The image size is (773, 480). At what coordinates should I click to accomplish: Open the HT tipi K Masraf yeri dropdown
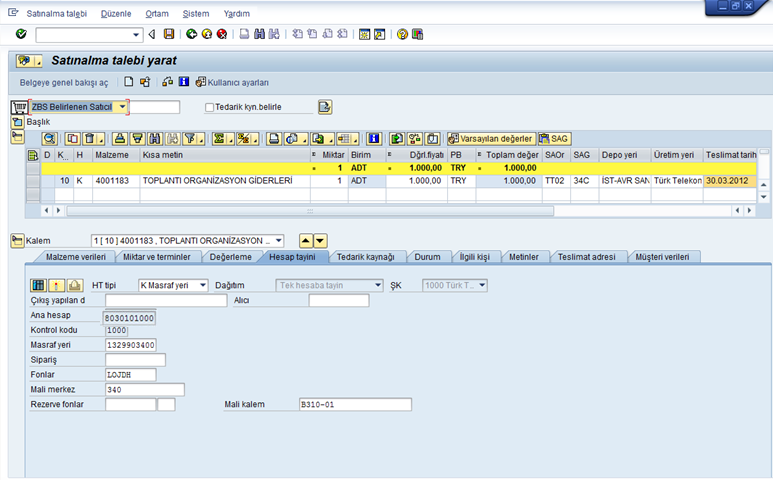pyautogui.click(x=203, y=286)
